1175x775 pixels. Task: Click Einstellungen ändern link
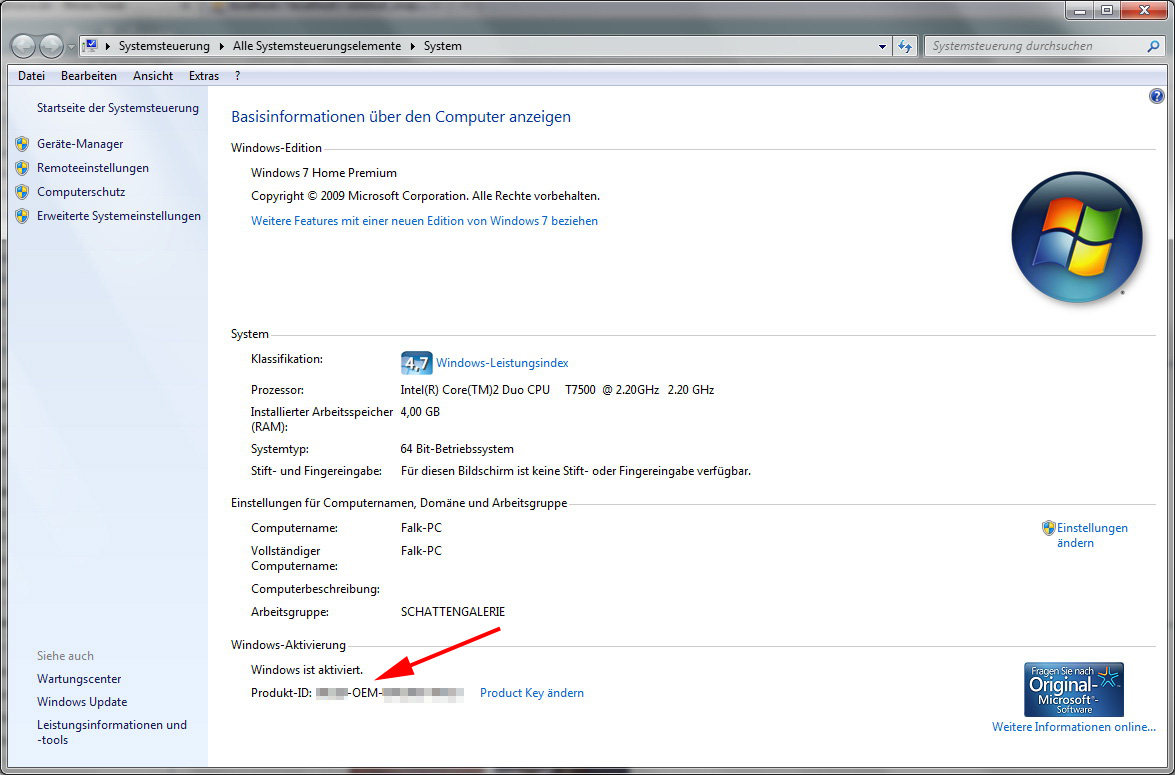[1092, 535]
